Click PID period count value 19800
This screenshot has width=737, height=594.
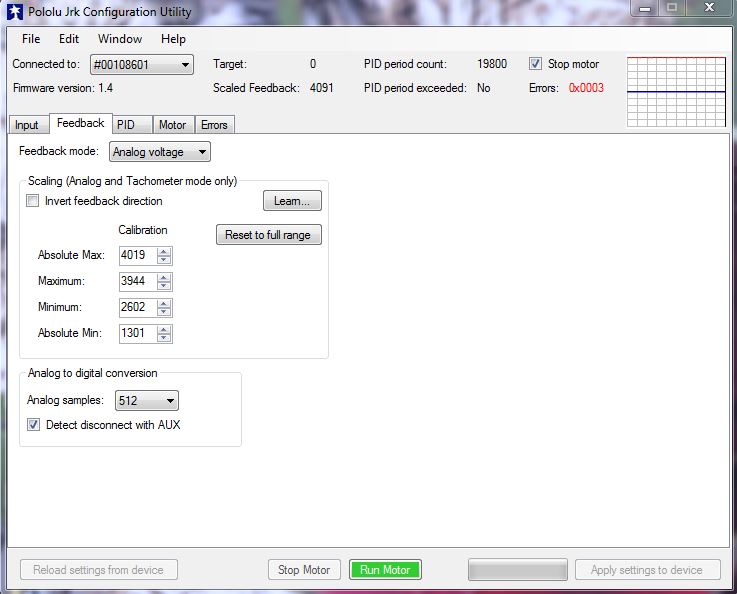click(x=492, y=64)
